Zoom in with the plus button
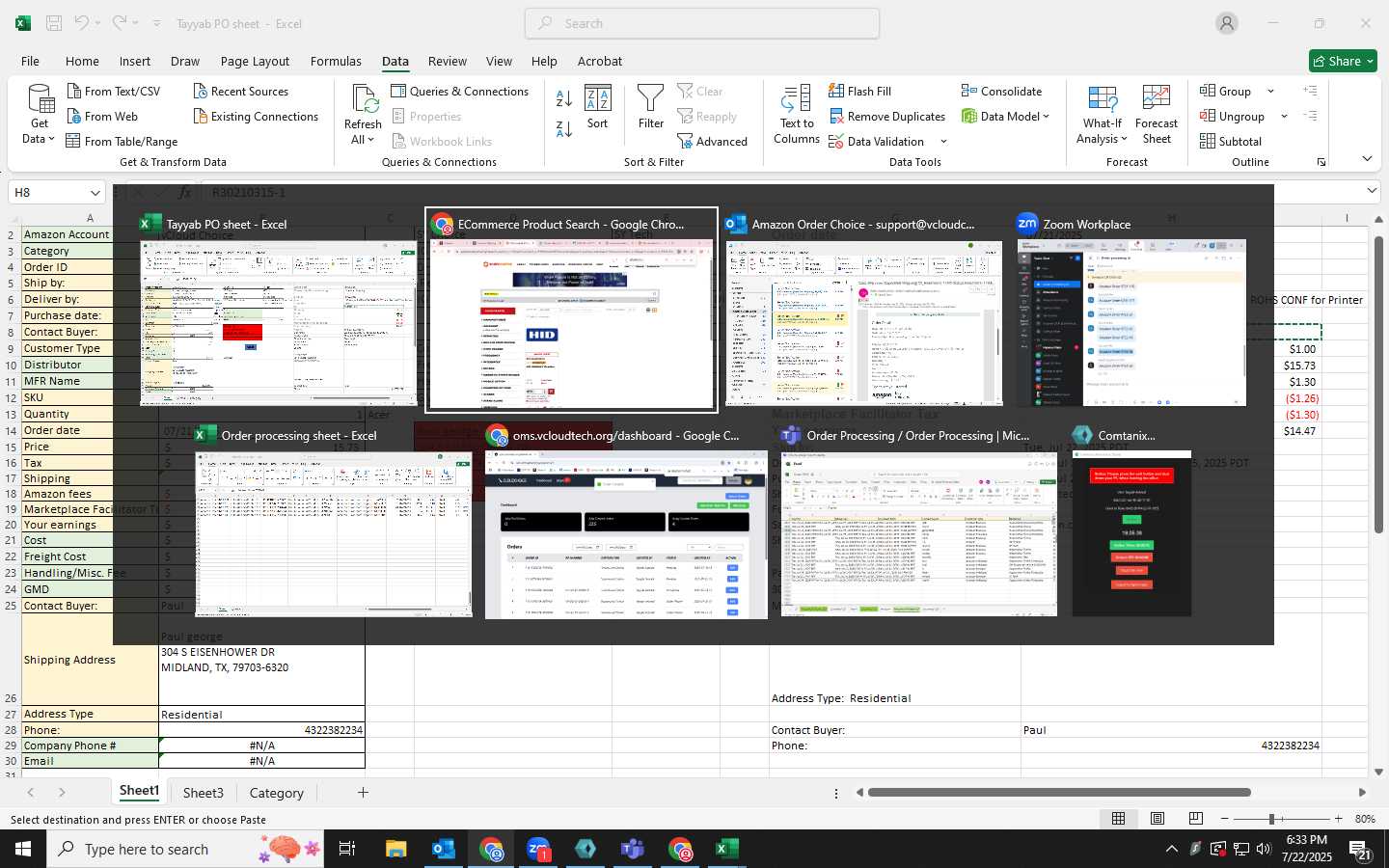The width and height of the screenshot is (1389, 868). (1338, 819)
